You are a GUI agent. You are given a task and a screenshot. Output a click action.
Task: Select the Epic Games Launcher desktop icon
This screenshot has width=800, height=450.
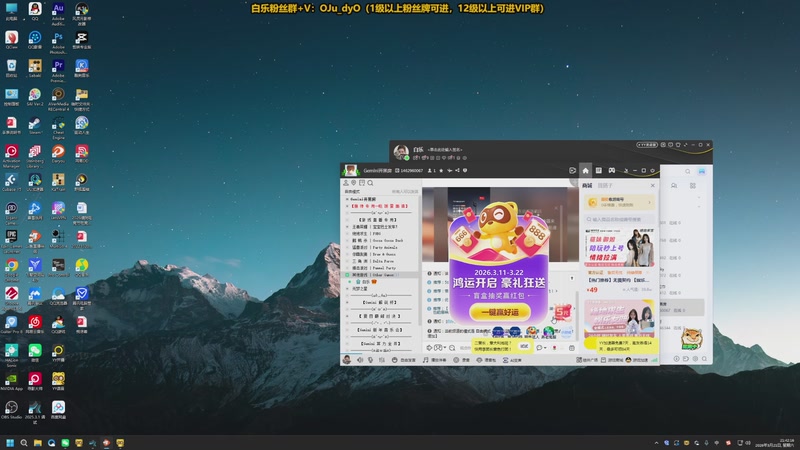(x=11, y=241)
